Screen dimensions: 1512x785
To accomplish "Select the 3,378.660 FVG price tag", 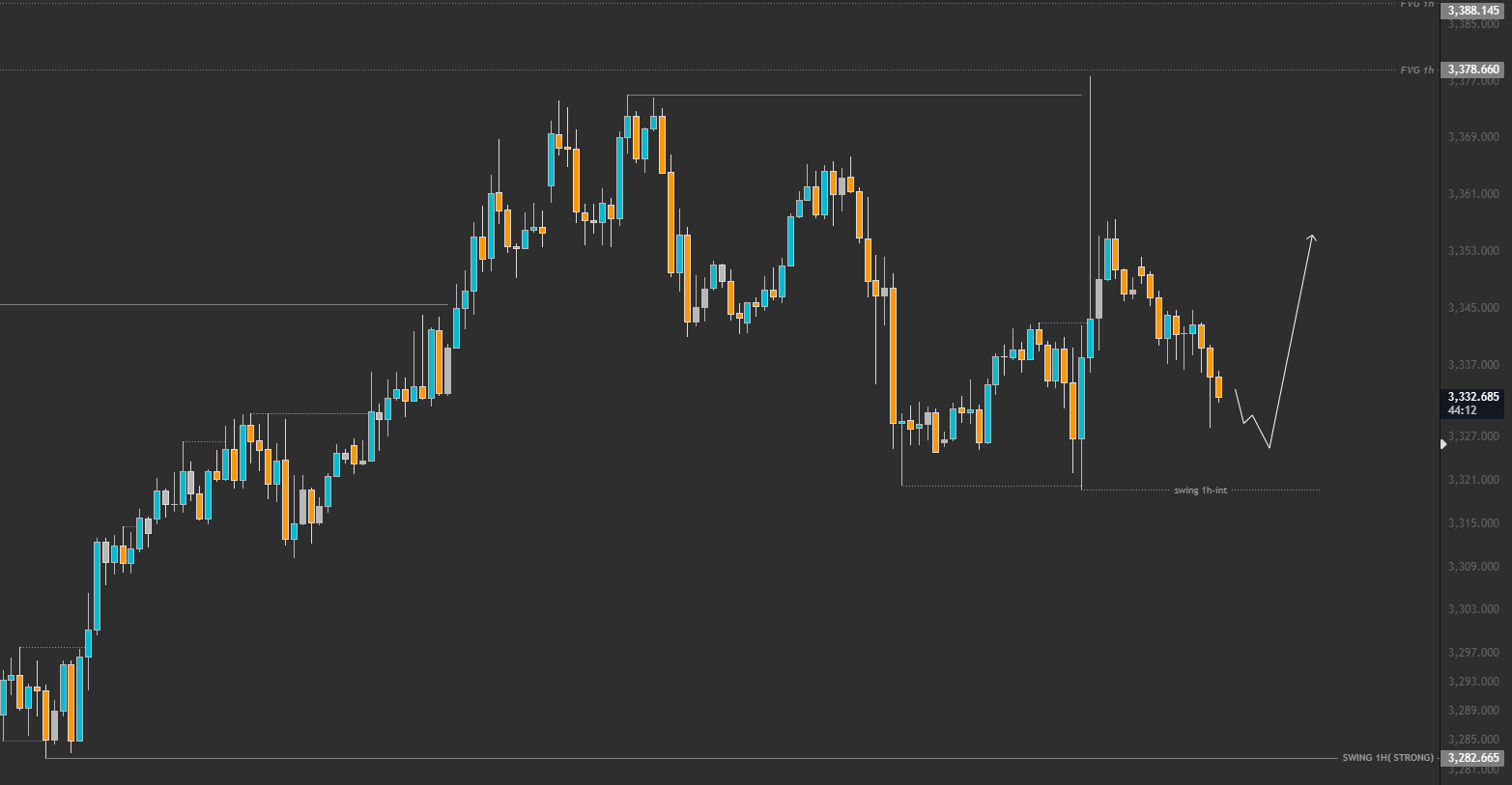I will 1473,70.
